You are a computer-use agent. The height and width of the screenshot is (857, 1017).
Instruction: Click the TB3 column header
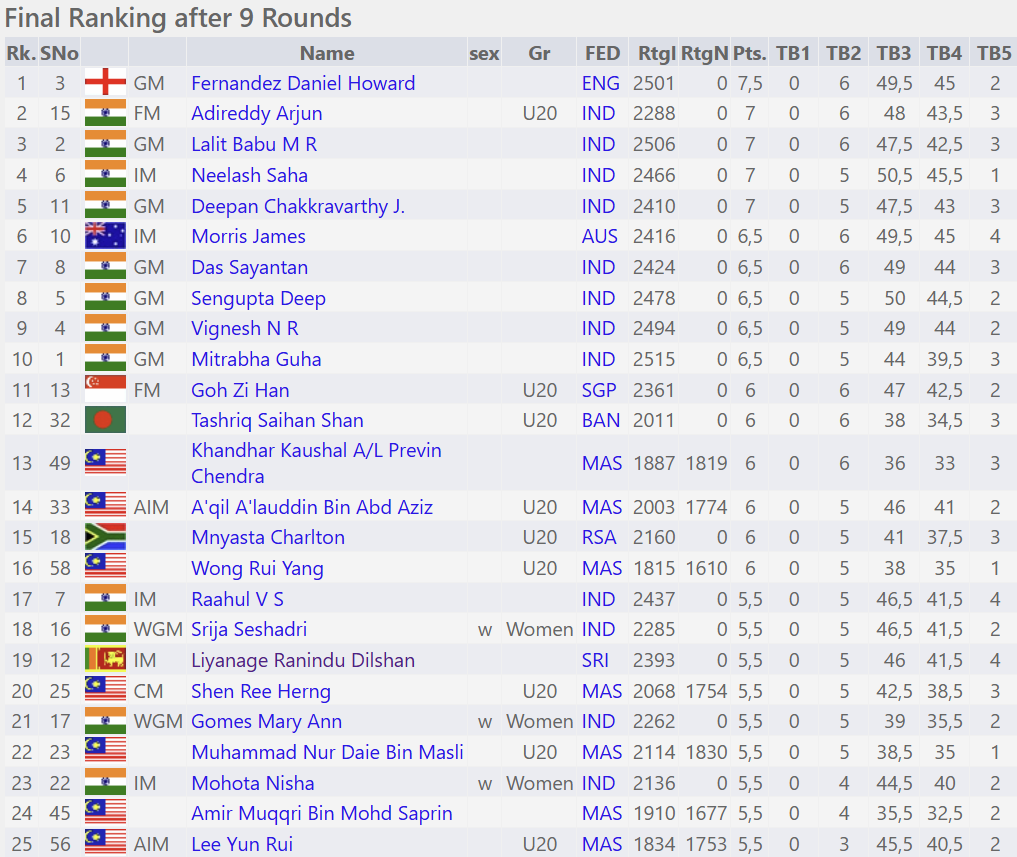894,53
